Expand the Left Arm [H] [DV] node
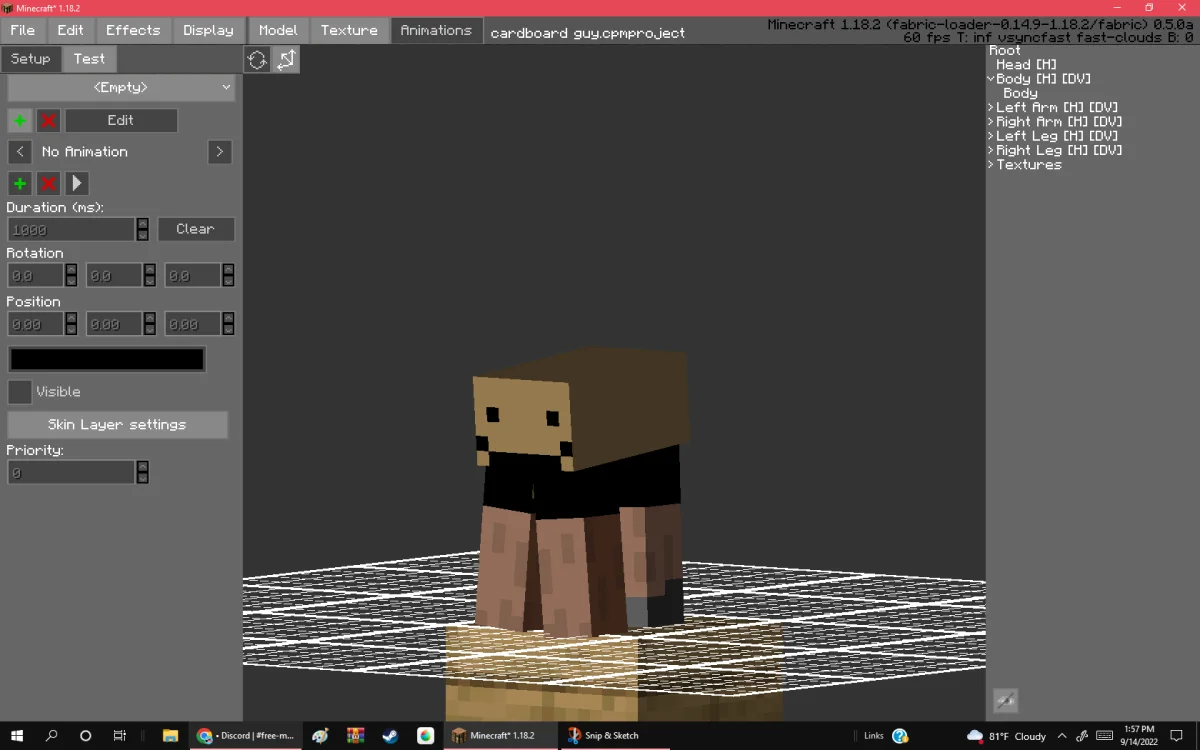 (x=991, y=107)
